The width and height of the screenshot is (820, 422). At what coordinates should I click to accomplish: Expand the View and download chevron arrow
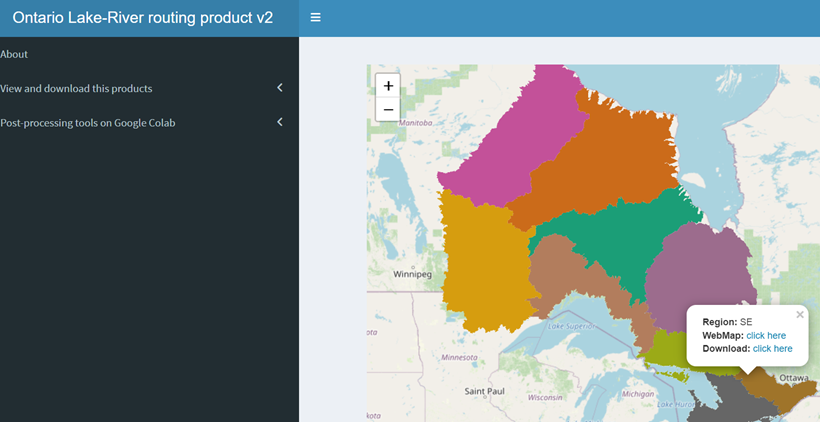click(x=280, y=88)
